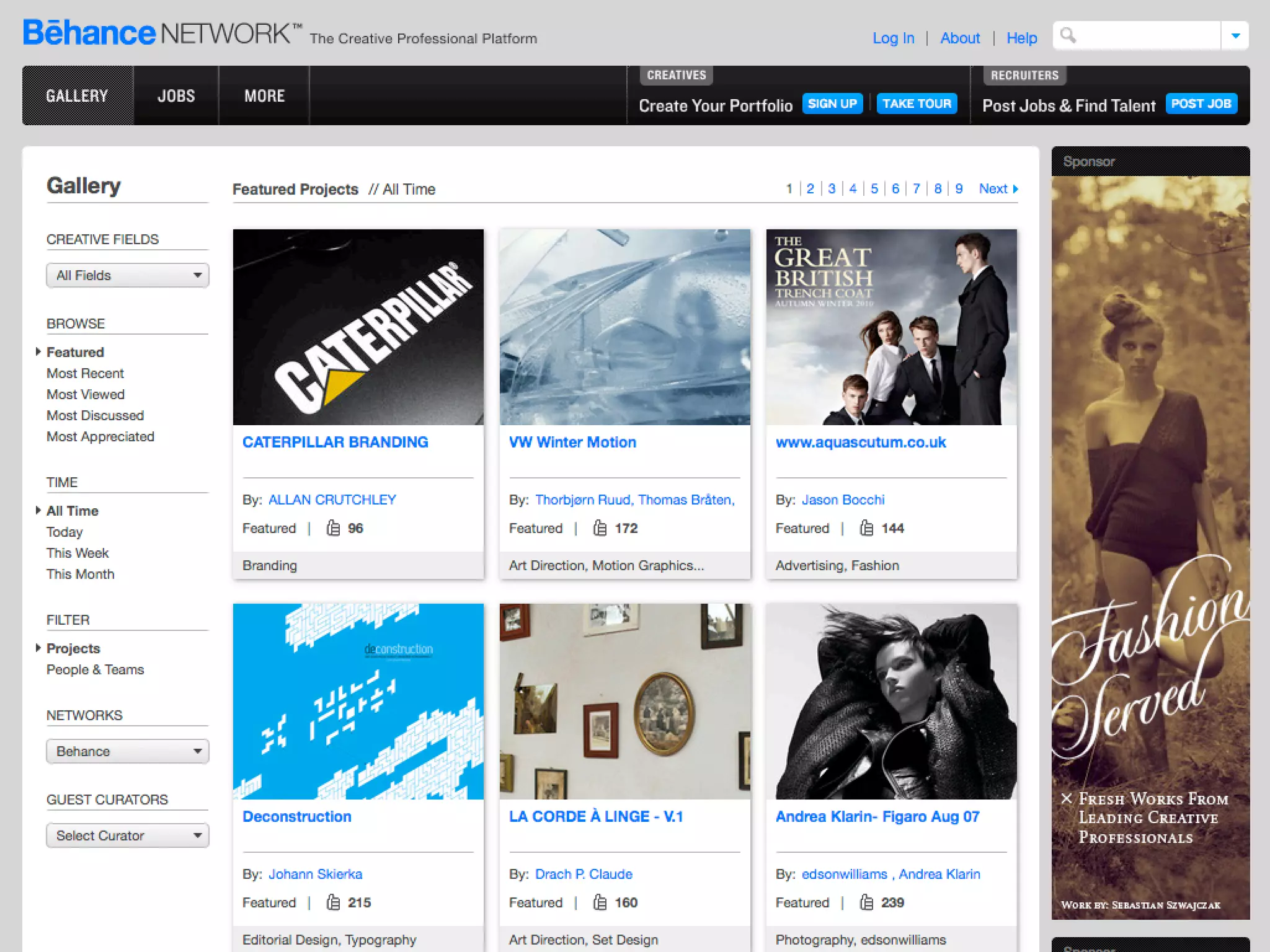The image size is (1270, 952).
Task: Go to page 5 of results
Action: [874, 189]
